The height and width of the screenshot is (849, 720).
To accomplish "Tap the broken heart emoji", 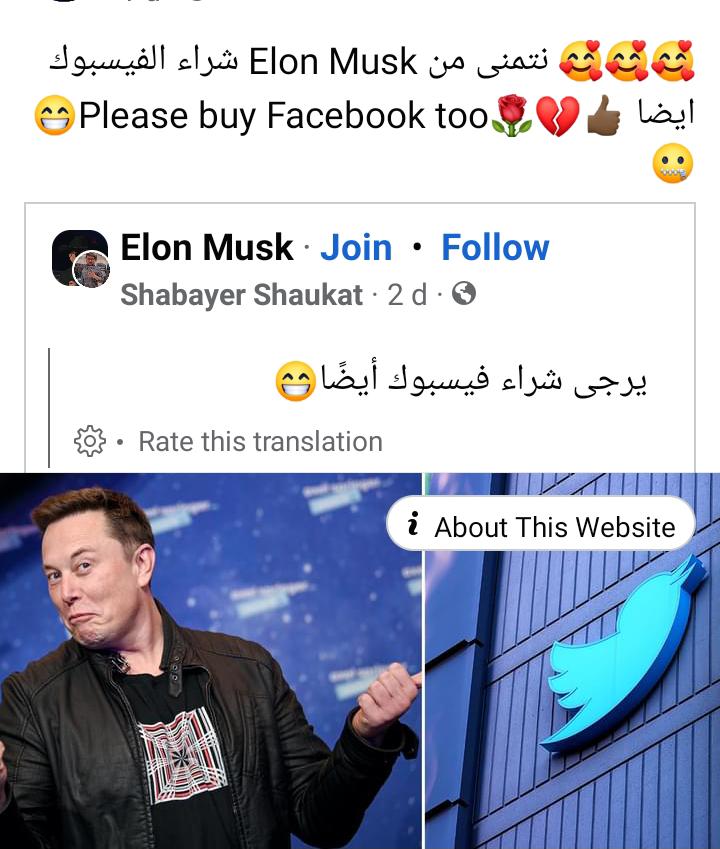I will tap(558, 116).
